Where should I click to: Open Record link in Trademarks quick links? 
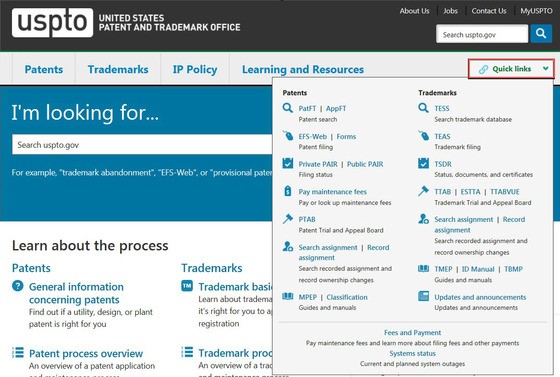(514, 219)
